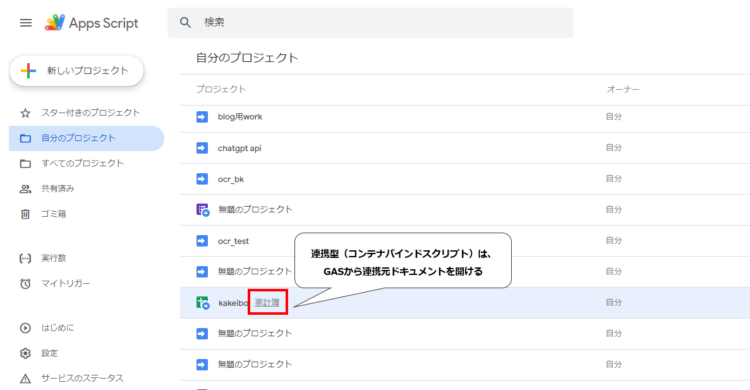Open the chatgpt api project name
Viewport: 750px width, 390px height.
click(240, 148)
